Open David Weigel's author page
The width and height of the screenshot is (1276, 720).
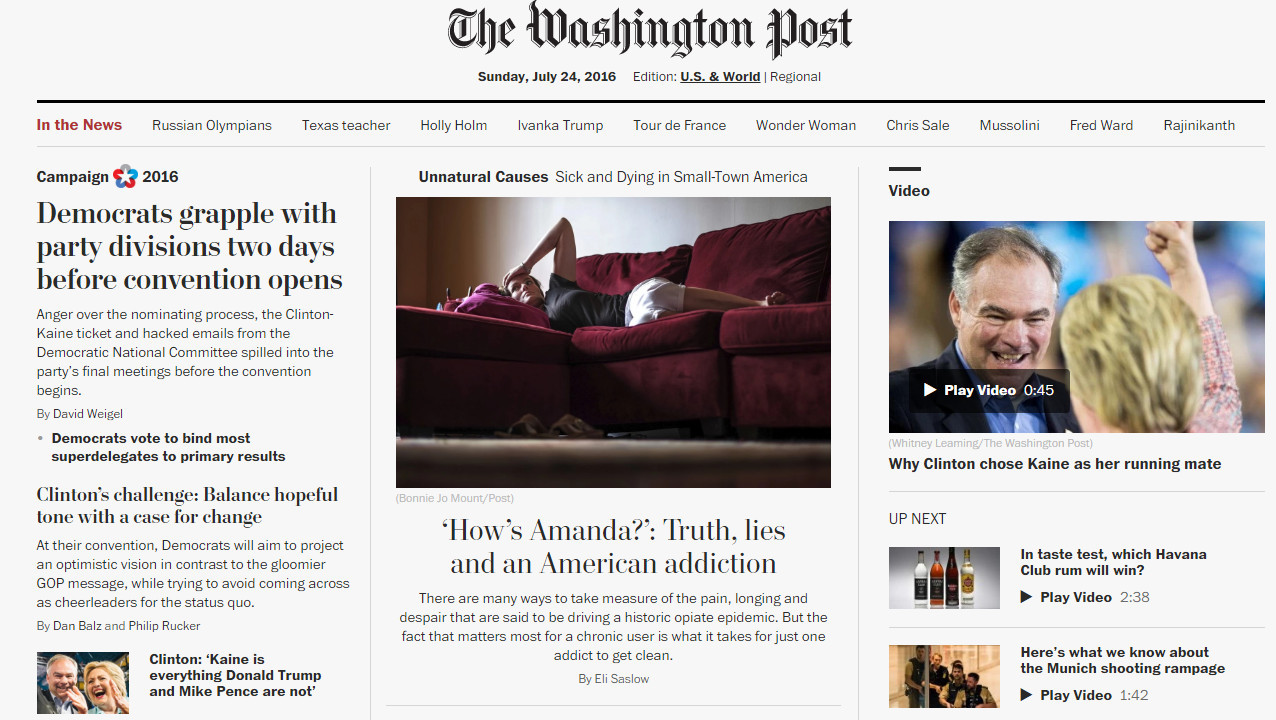click(x=88, y=414)
